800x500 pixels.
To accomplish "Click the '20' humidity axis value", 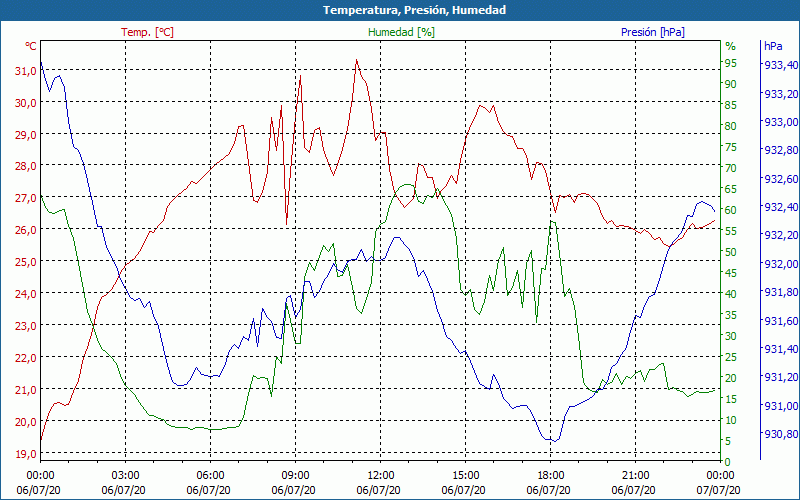I will (731, 378).
